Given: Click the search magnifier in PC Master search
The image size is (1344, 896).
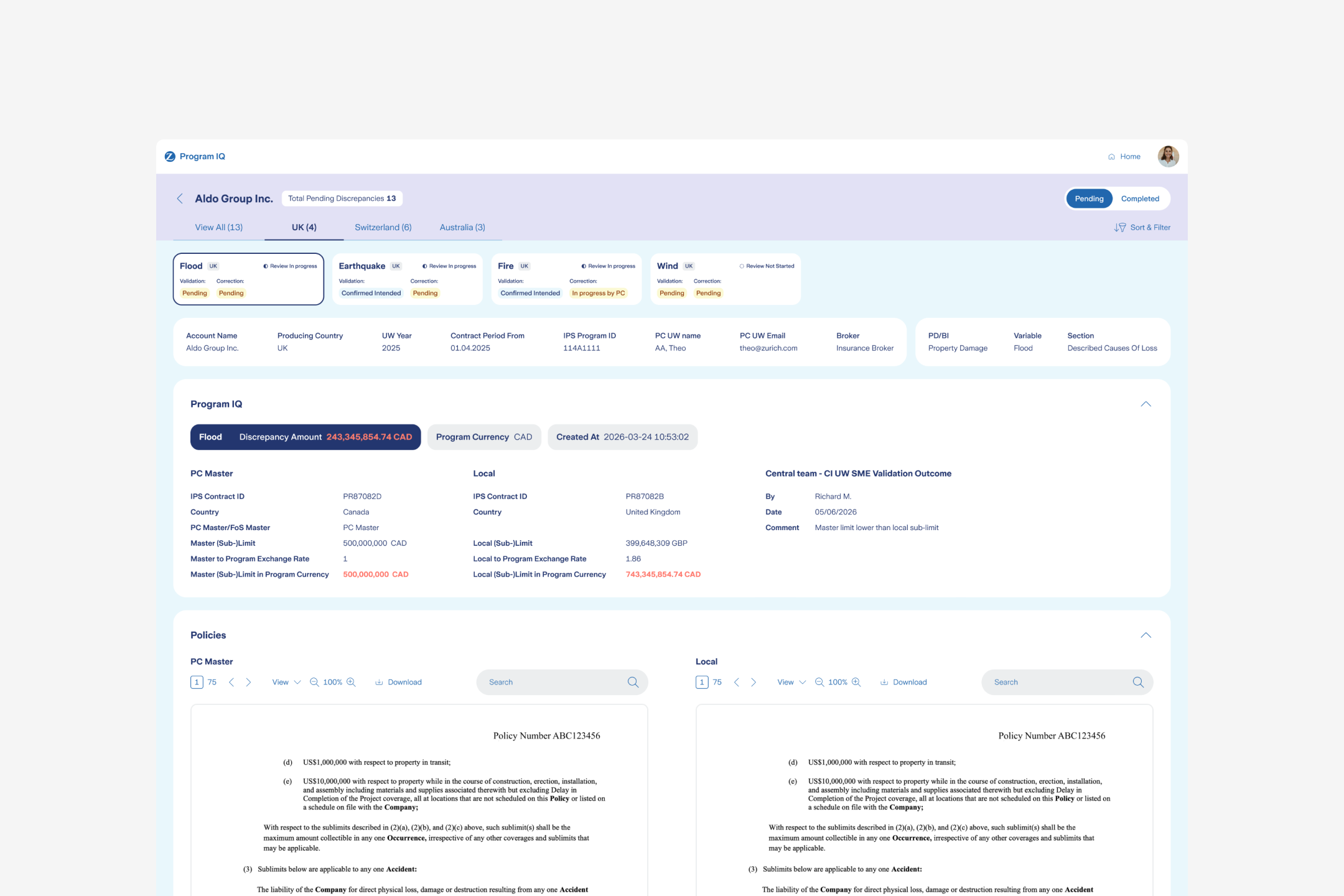Looking at the screenshot, I should click(633, 682).
